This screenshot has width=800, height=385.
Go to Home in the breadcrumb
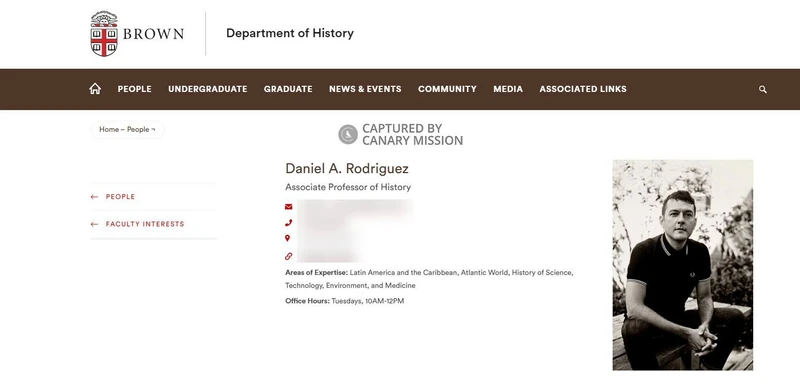click(x=109, y=130)
